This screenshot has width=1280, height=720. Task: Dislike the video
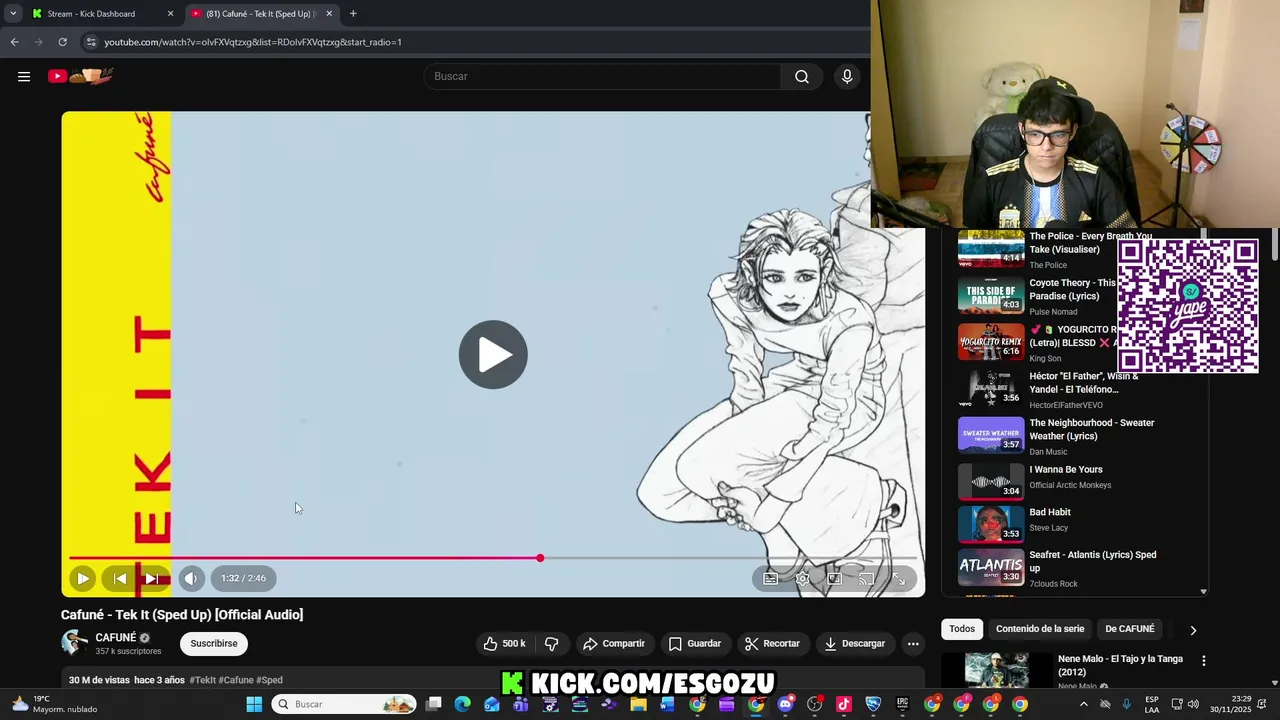[551, 643]
